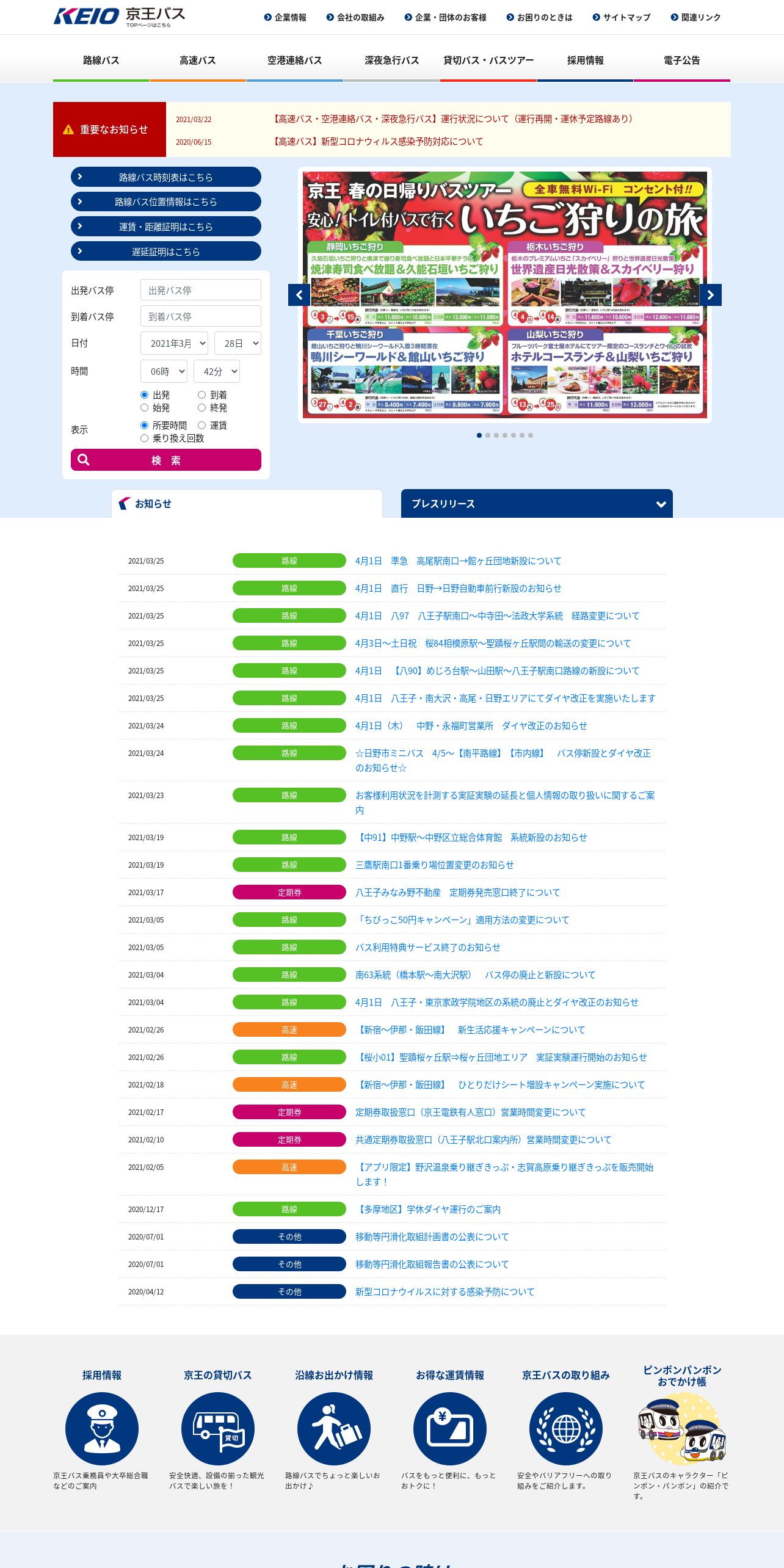Open 移動等円滑化取組計画書の公表について link
784x1568 pixels.
click(432, 1236)
